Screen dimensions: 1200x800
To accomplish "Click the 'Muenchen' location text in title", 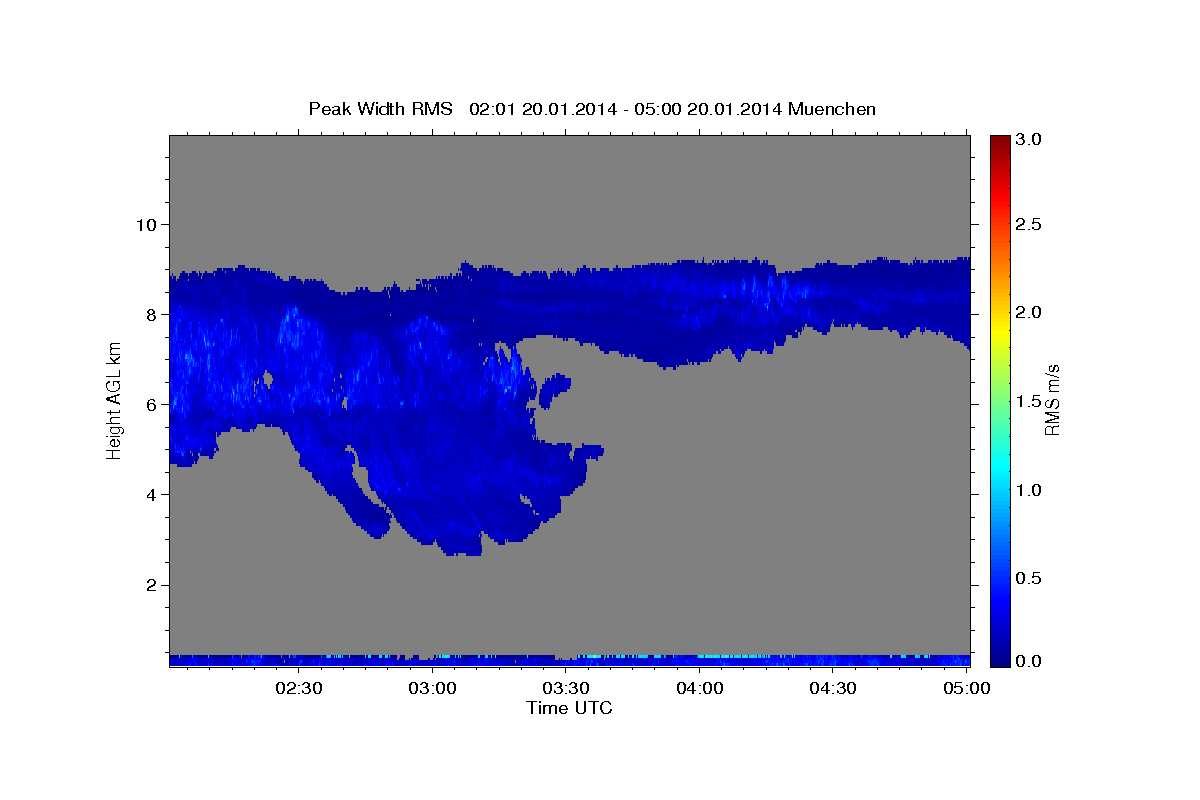I will click(832, 109).
